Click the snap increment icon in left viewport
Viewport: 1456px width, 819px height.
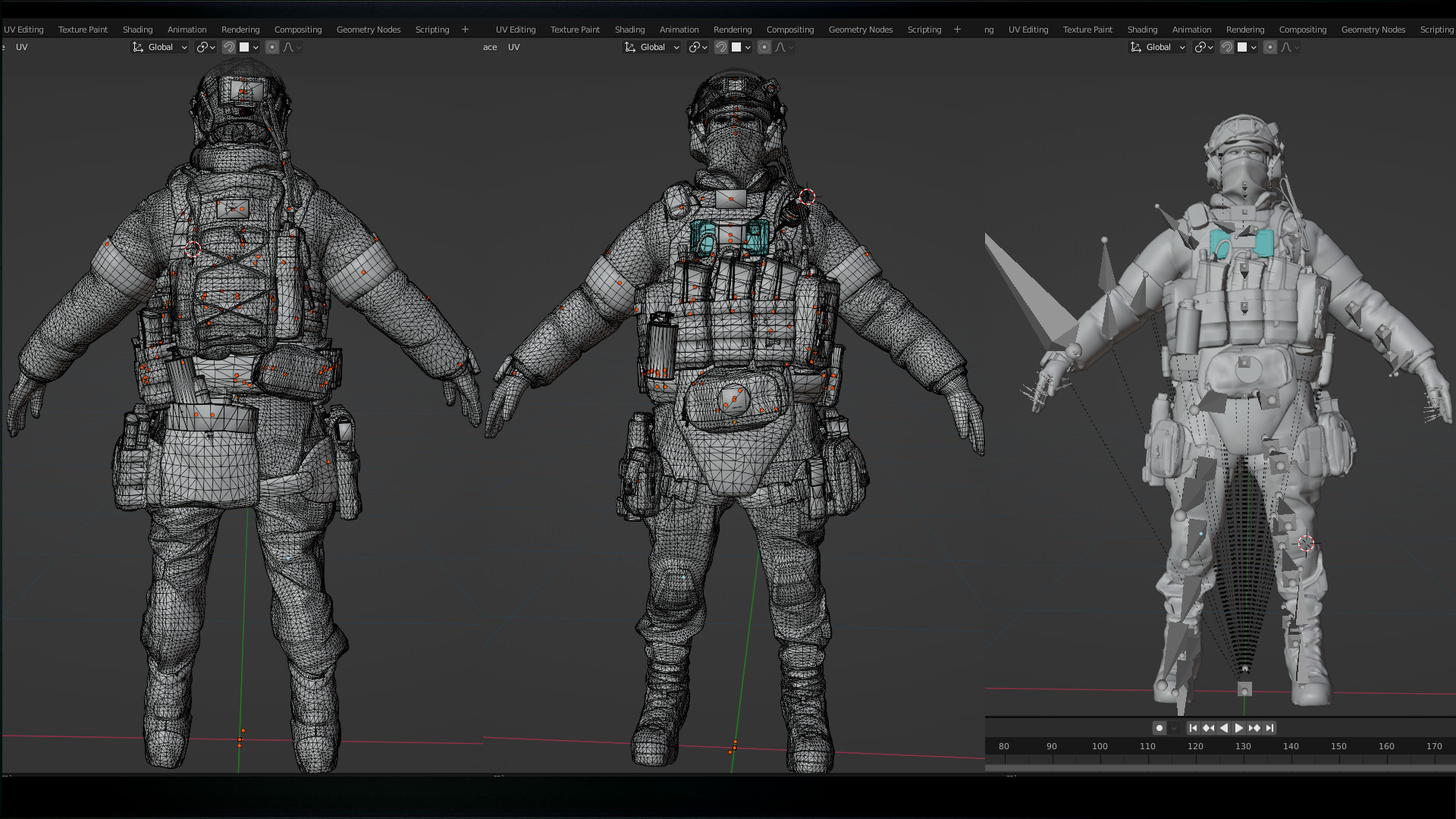pyautogui.click(x=244, y=47)
